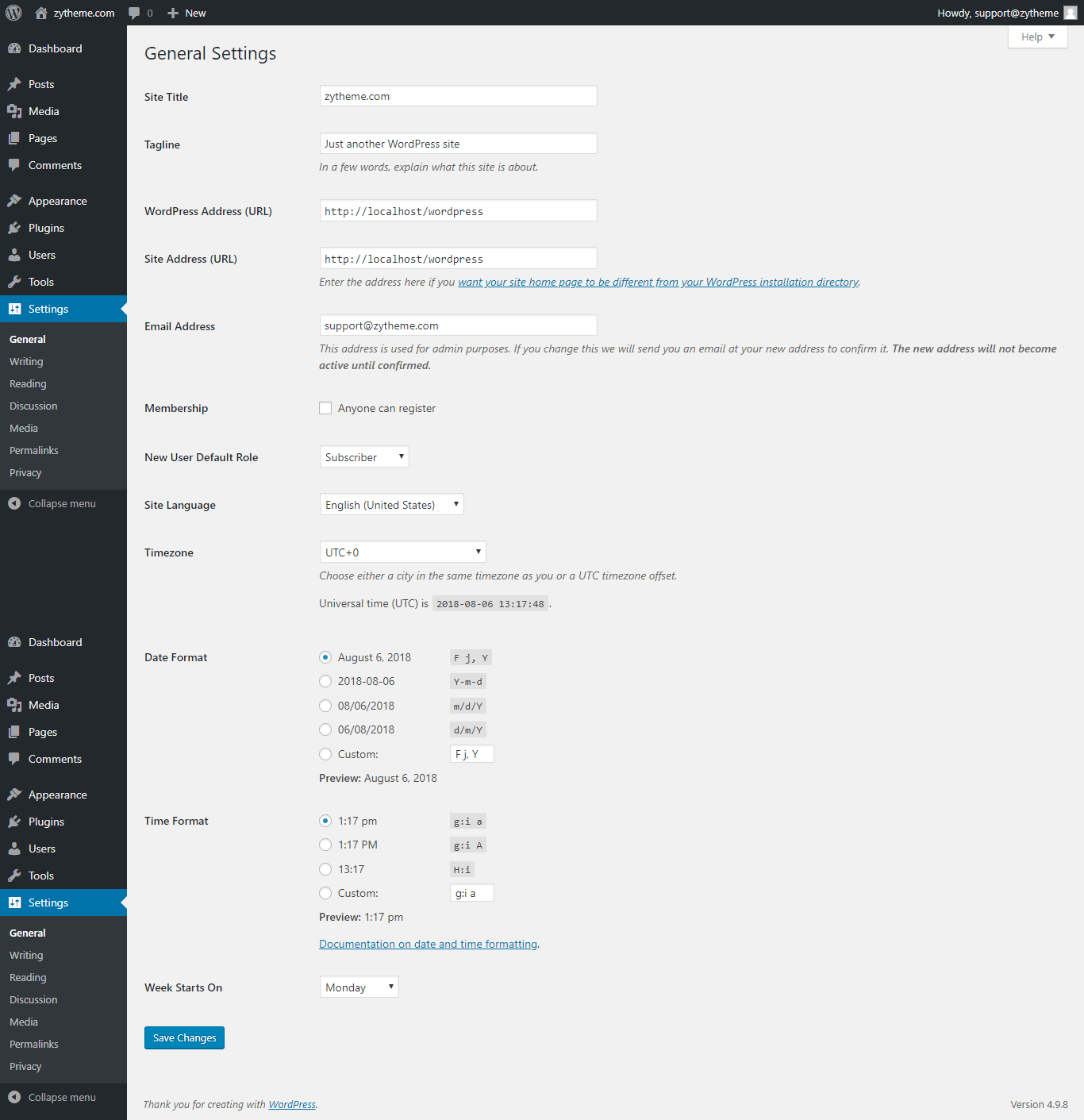Click the Tools wrench icon in the upper sidebar menu
Viewport: 1084px width, 1120px height.
point(14,282)
